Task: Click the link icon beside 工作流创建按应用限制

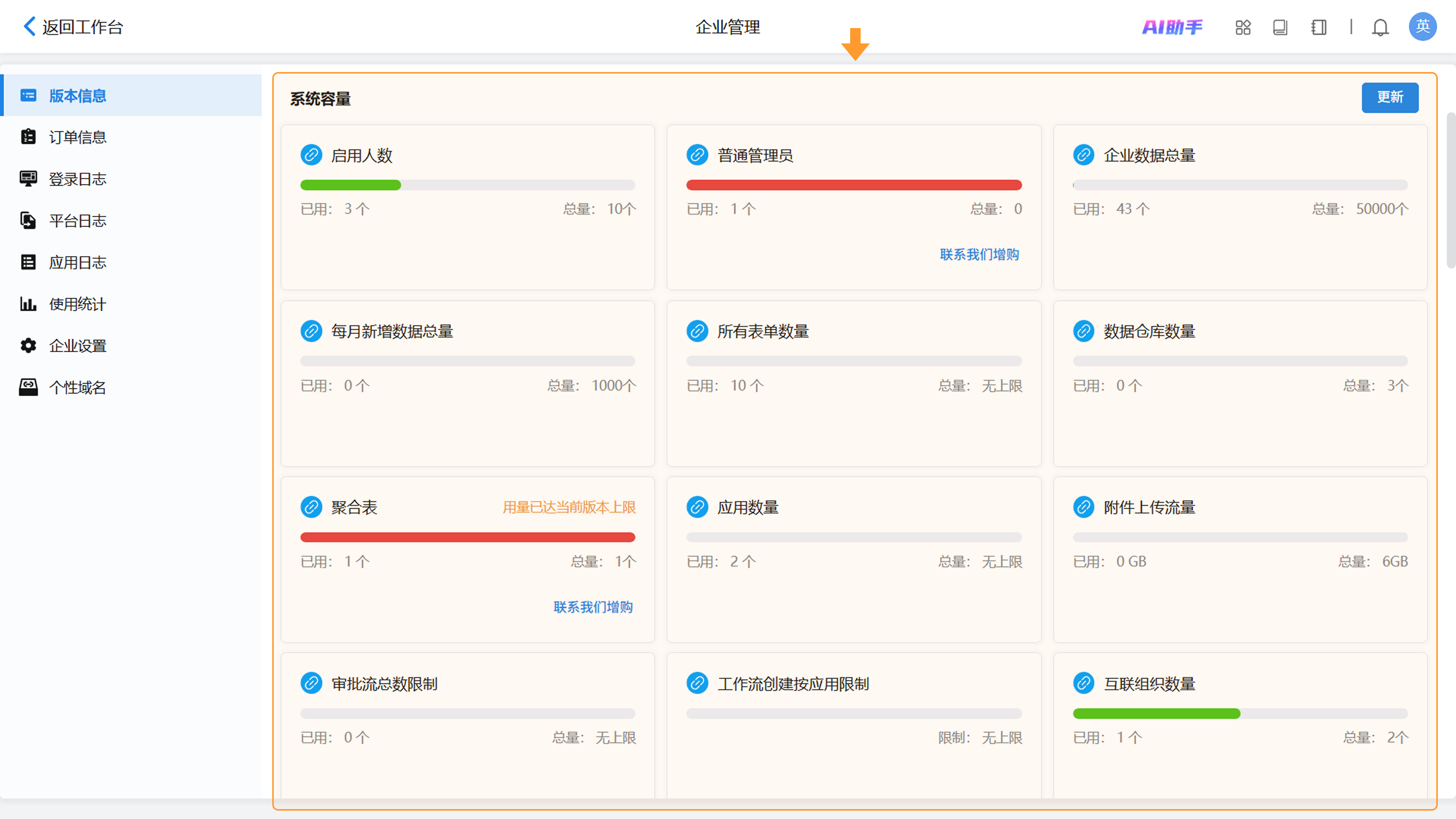Action: [x=697, y=683]
